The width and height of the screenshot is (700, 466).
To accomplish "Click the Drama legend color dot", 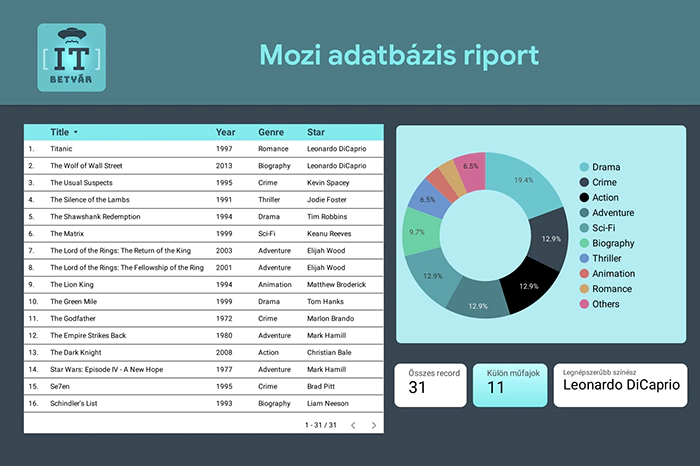I will [x=583, y=167].
